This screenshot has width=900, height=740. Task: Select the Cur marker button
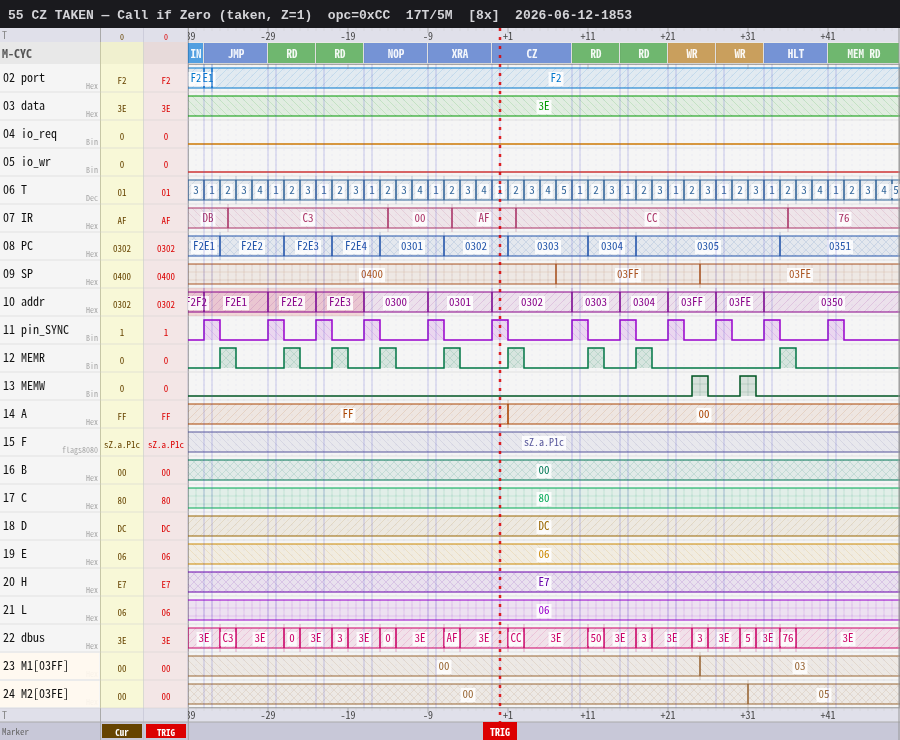(122, 732)
